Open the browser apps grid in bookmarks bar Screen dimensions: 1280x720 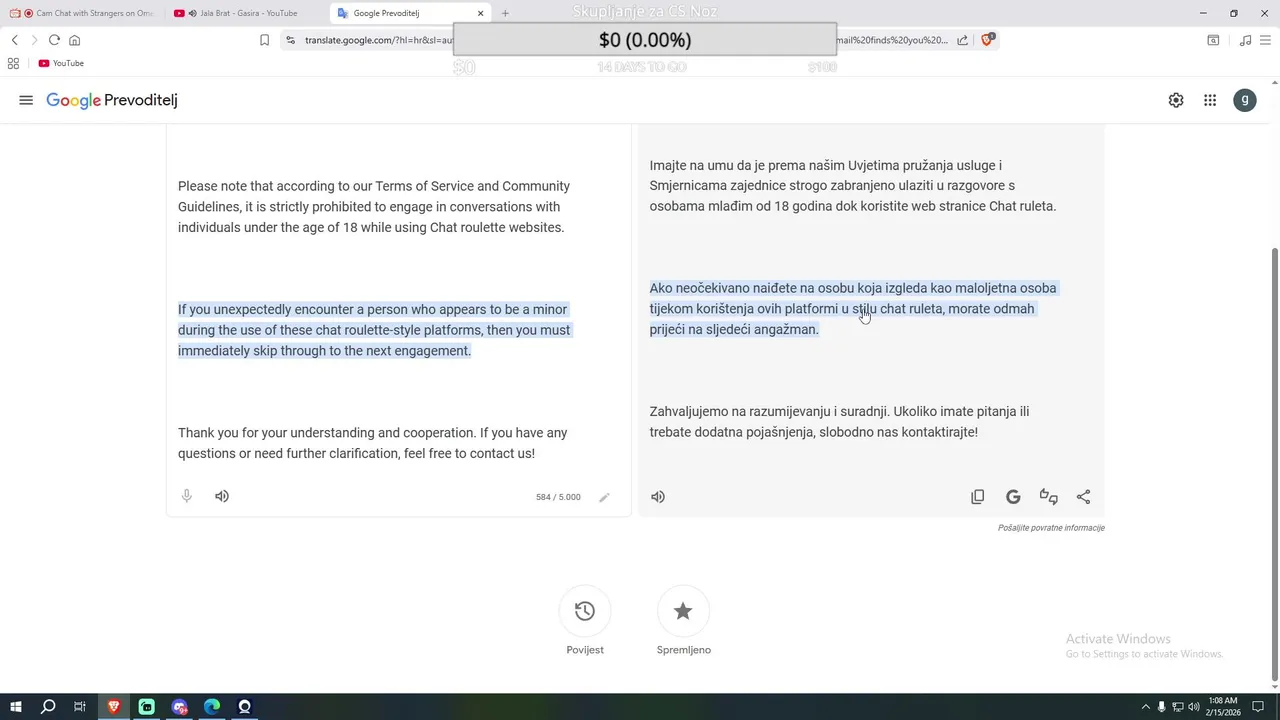coord(13,63)
